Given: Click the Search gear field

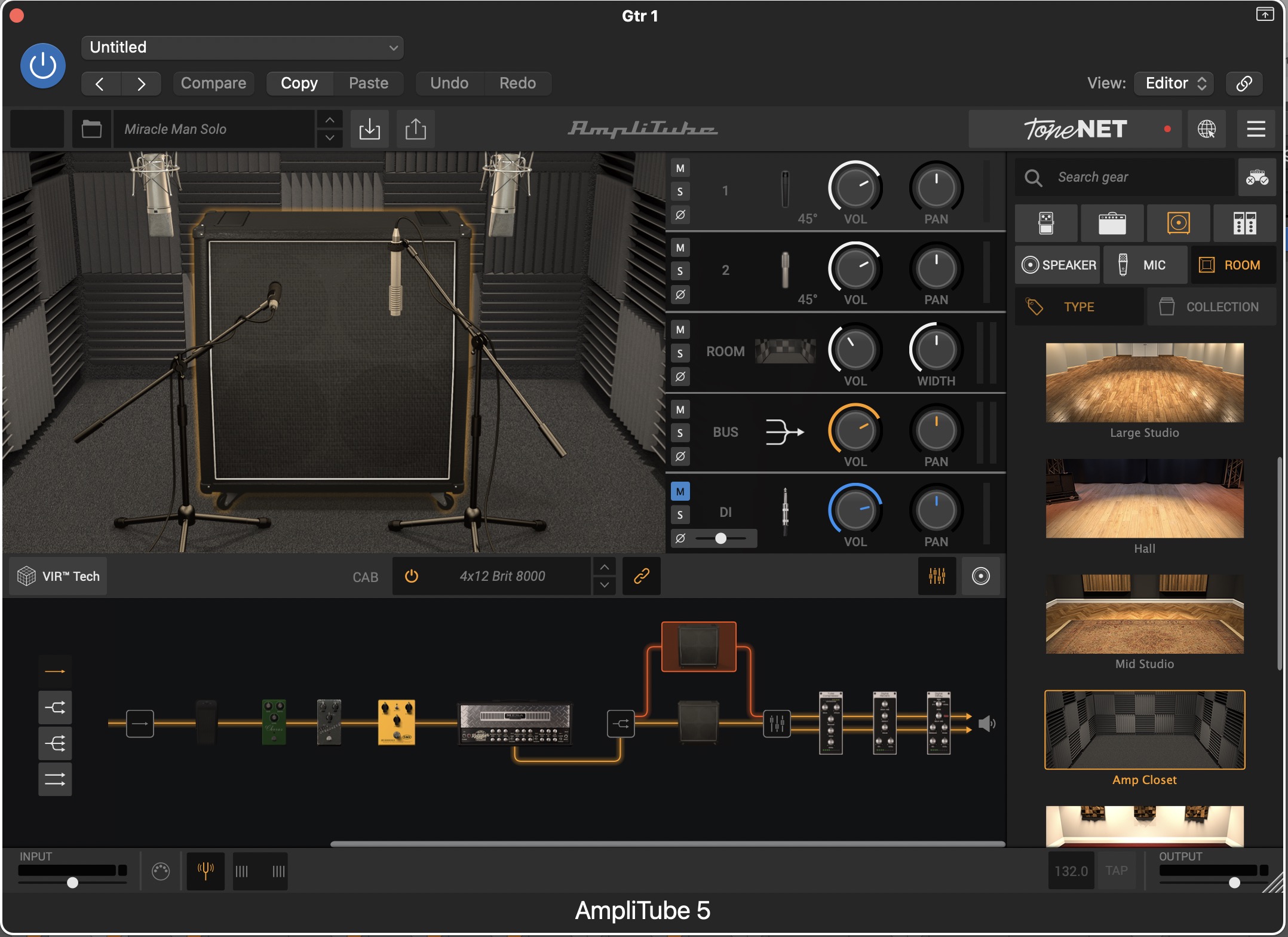Looking at the screenshot, I should 1125,177.
